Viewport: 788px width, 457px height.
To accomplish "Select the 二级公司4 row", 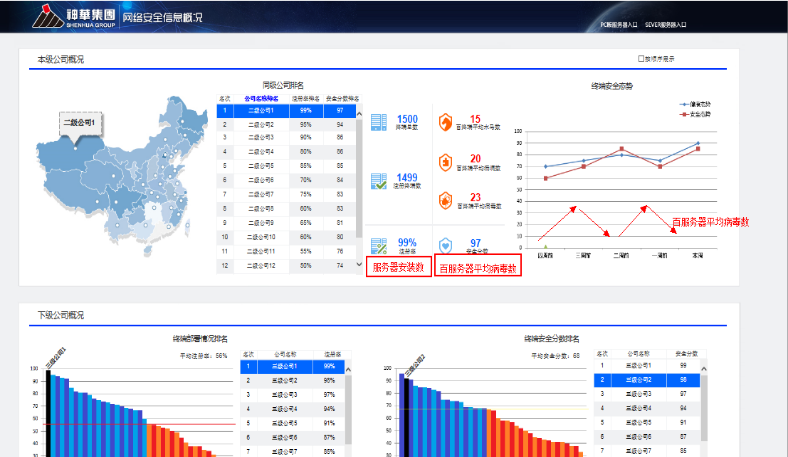I will (x=286, y=151).
